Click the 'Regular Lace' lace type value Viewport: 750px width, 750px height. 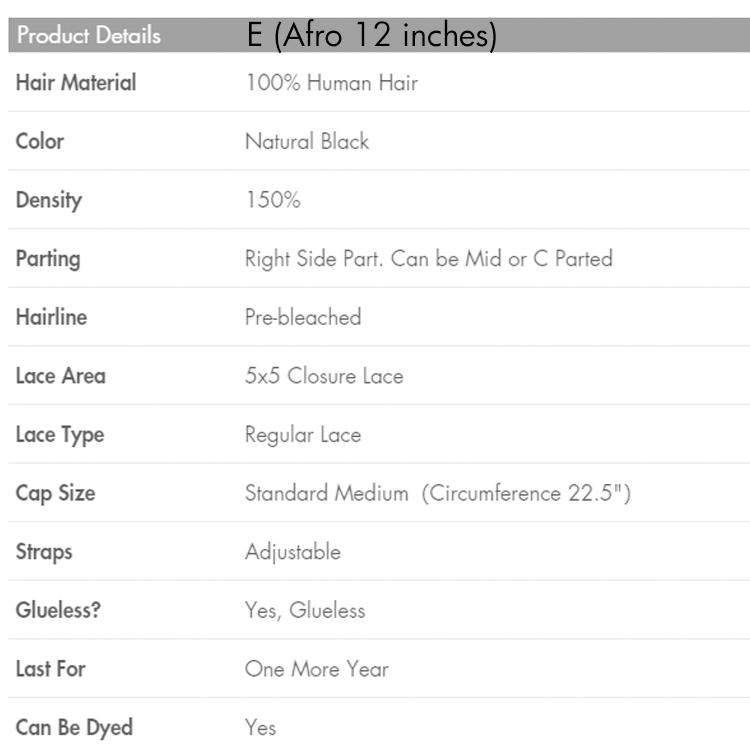[x=303, y=435]
